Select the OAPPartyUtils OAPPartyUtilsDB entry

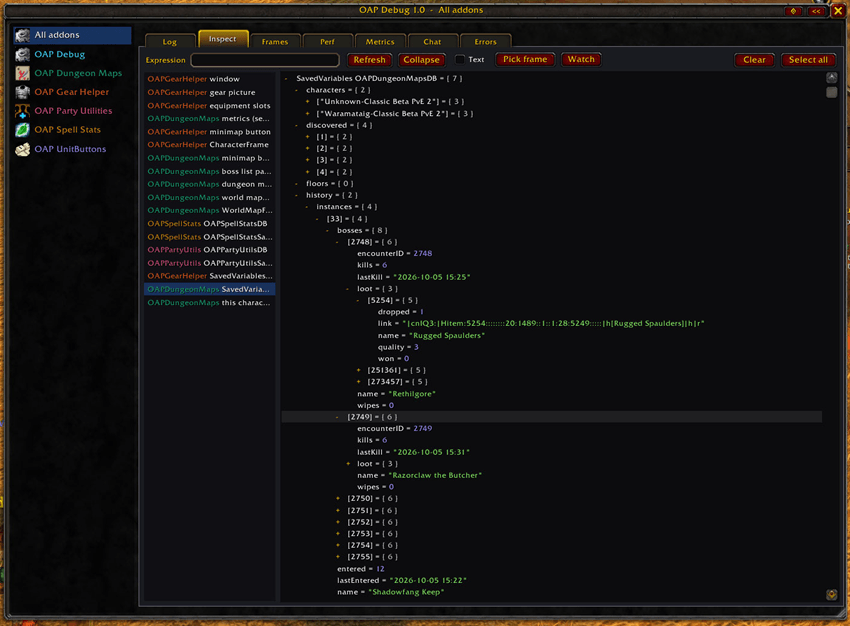tap(210, 250)
